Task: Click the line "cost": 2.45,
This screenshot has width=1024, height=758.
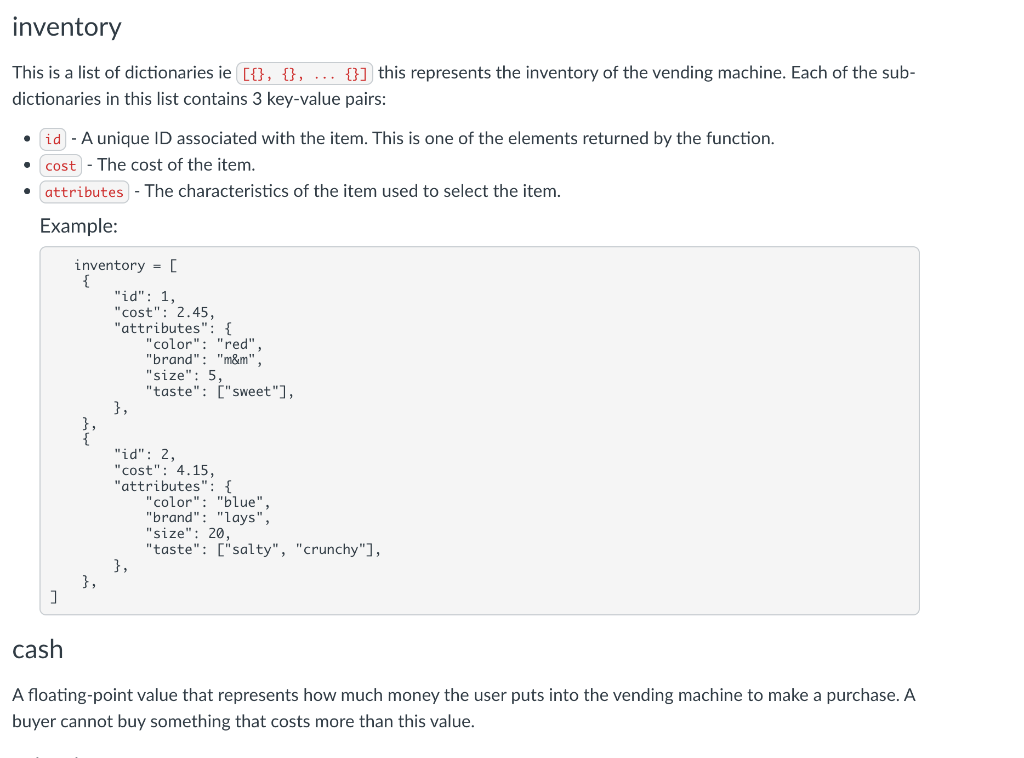Action: 164,312
